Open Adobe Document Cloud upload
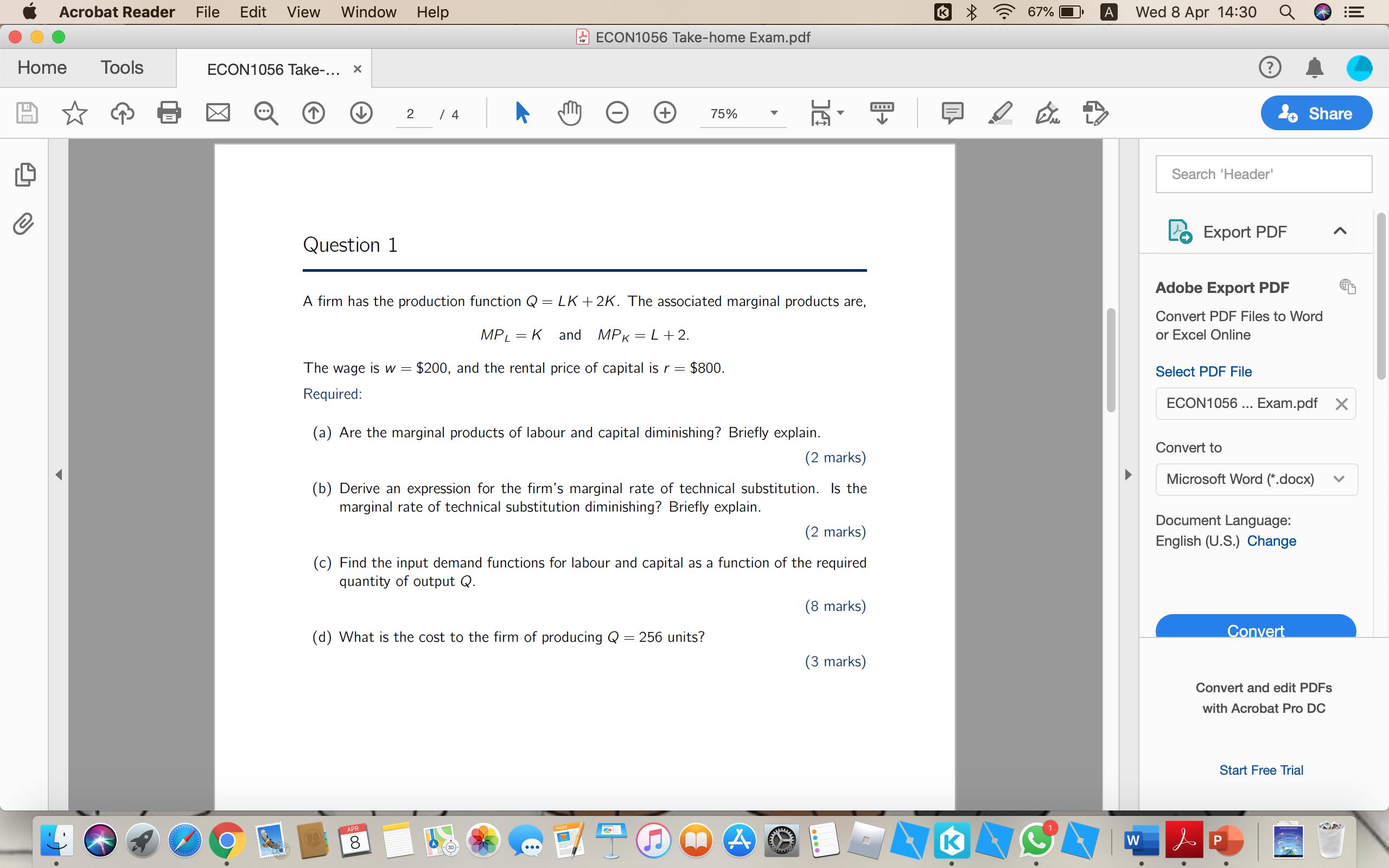Viewport: 1389px width, 868px height. pos(122,112)
